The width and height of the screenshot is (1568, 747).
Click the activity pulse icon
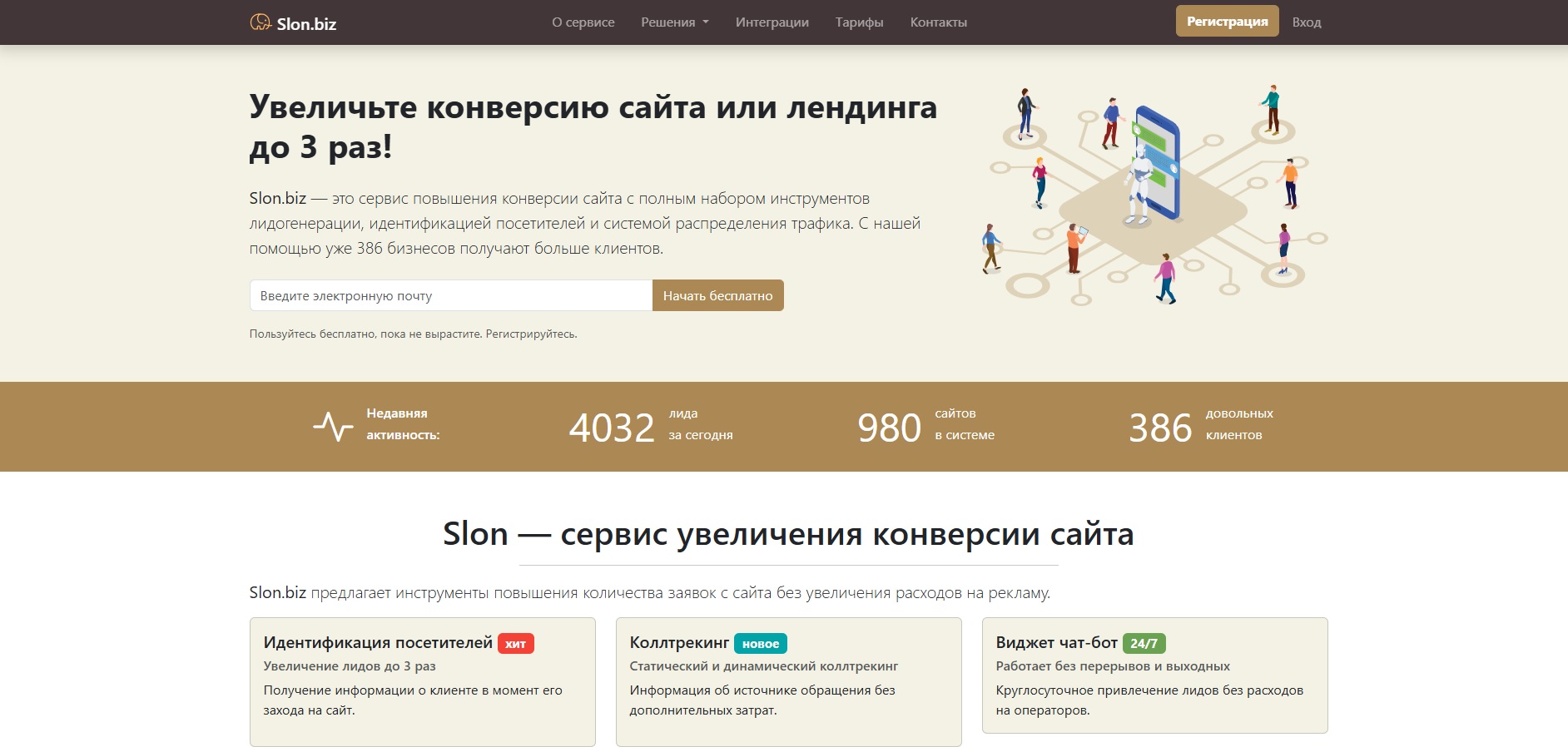[x=333, y=426]
